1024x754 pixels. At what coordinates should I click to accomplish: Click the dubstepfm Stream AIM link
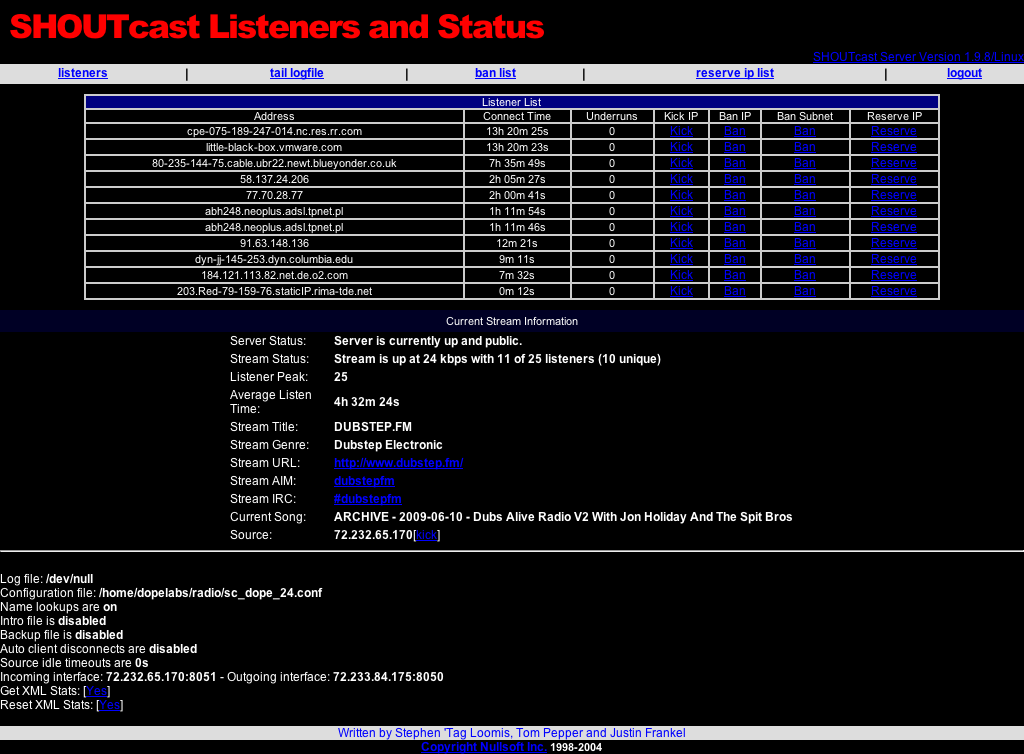pos(364,481)
